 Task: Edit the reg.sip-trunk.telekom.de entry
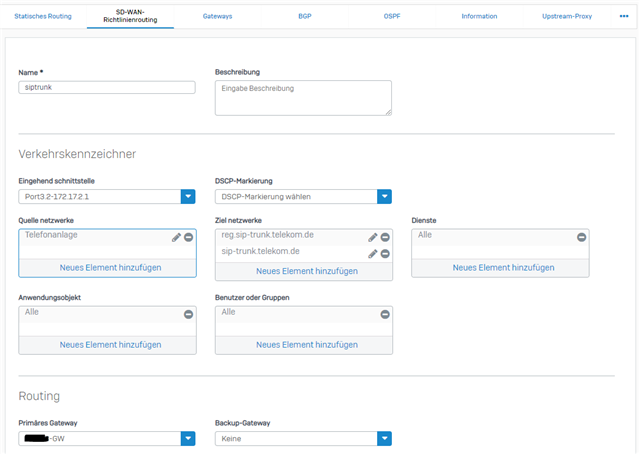(373, 237)
